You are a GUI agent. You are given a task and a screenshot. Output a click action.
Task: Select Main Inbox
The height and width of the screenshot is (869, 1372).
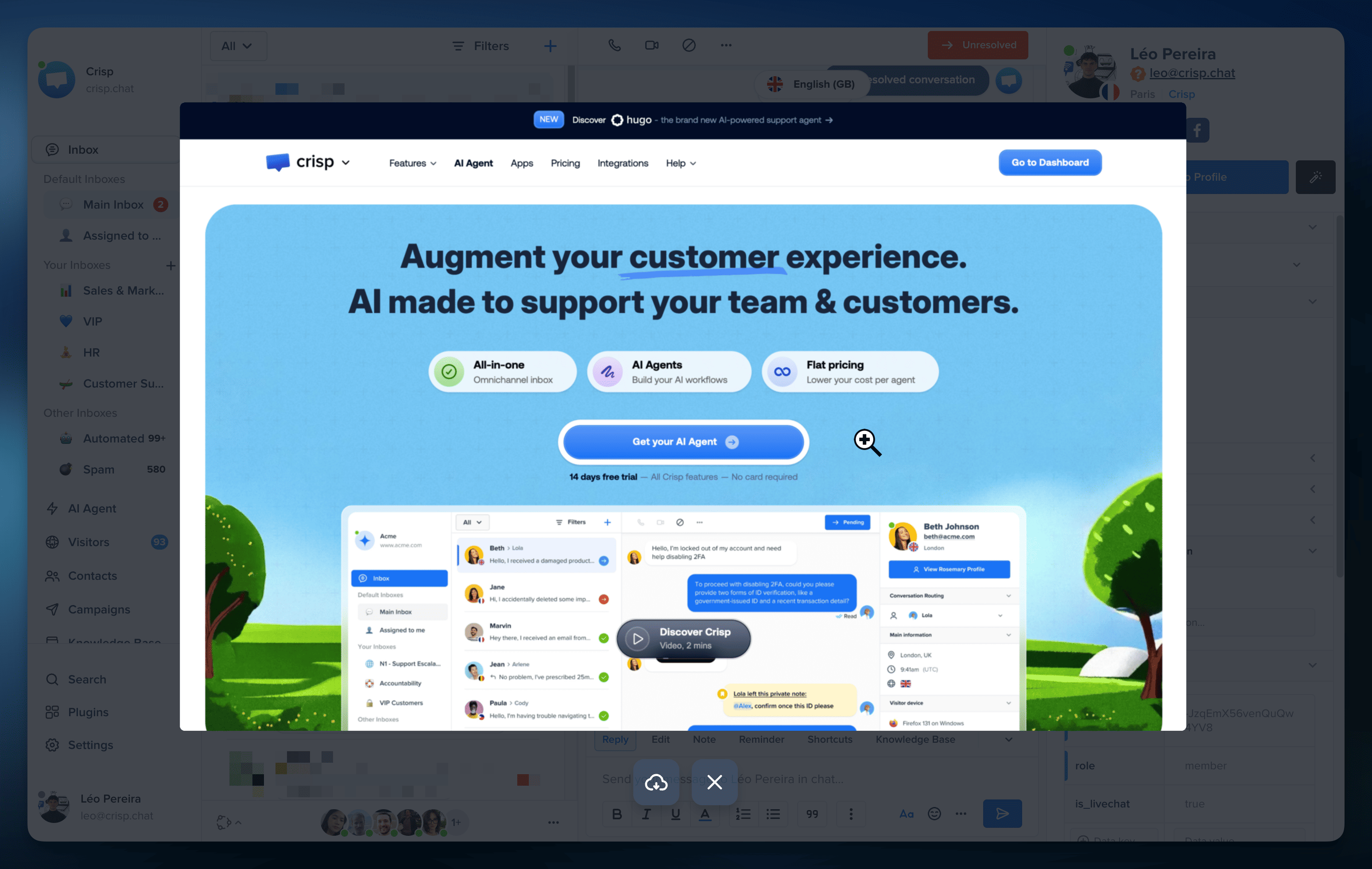coord(112,205)
